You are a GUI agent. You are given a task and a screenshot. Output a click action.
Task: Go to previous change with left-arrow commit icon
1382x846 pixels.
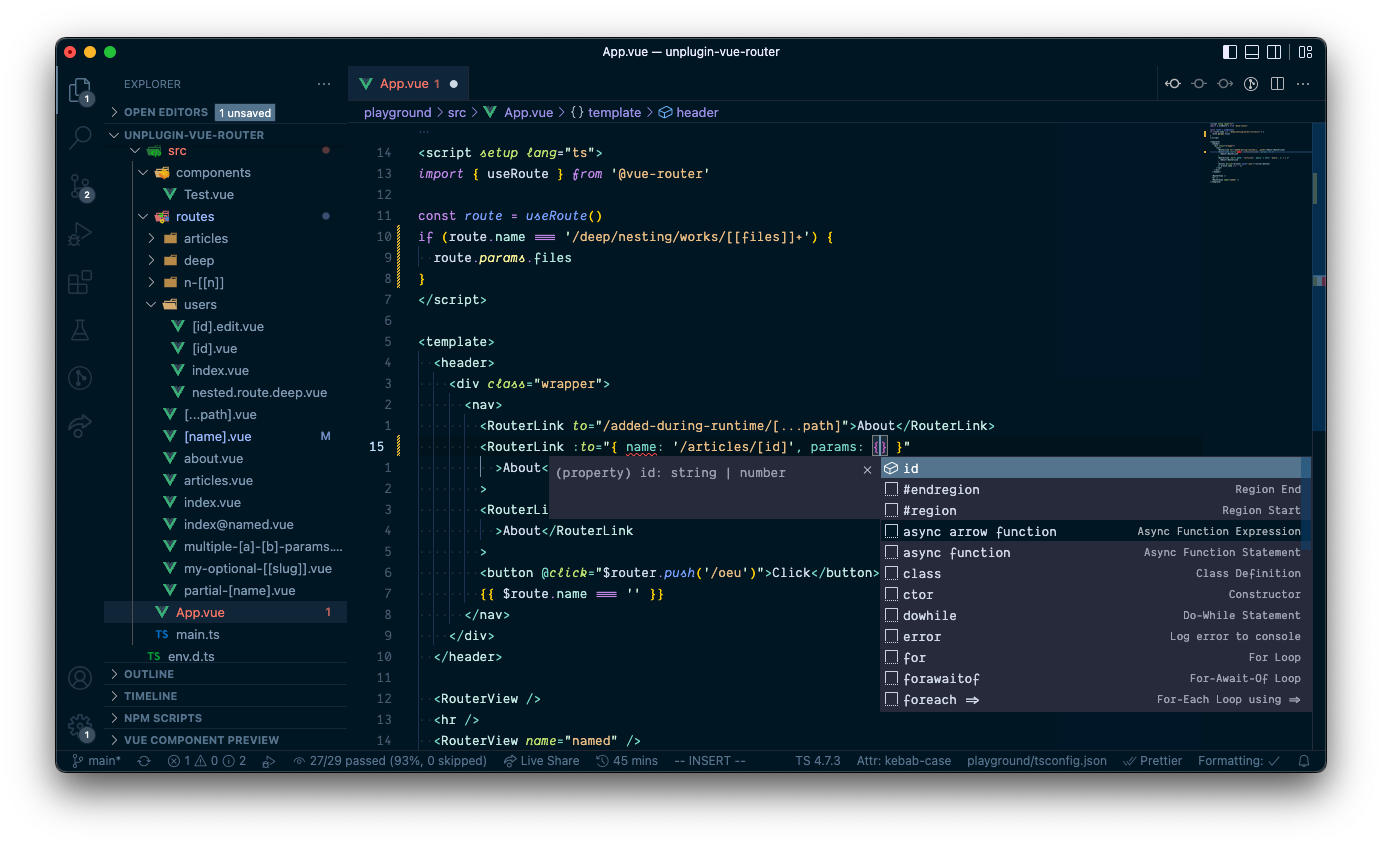1173,84
